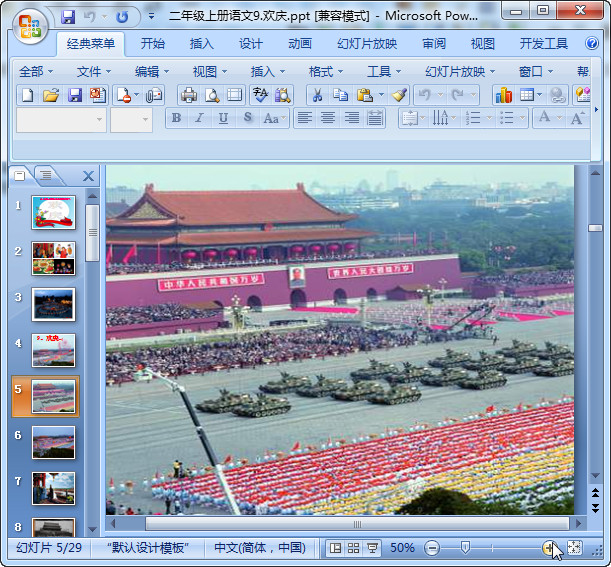
Task: Click the horizontal scrollbar of slide area
Action: click(x=357, y=524)
